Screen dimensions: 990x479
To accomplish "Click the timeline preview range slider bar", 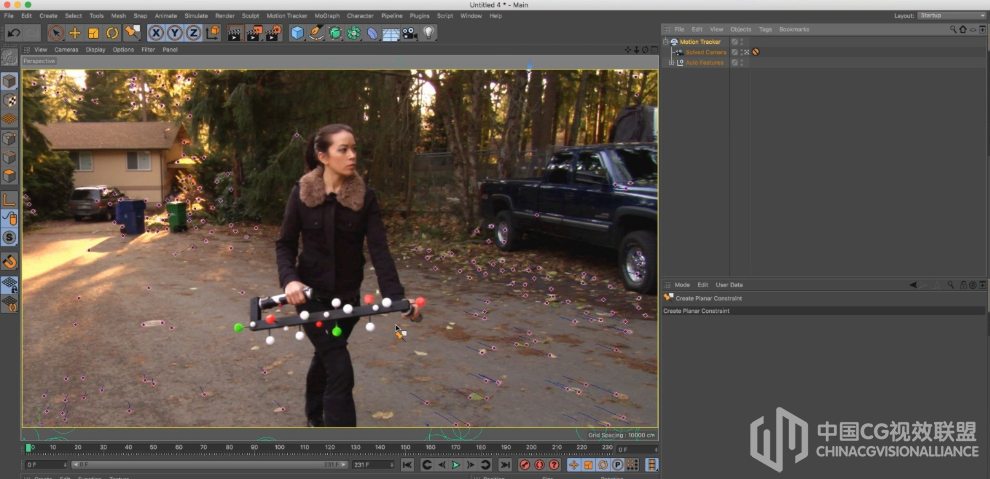I will coord(210,464).
